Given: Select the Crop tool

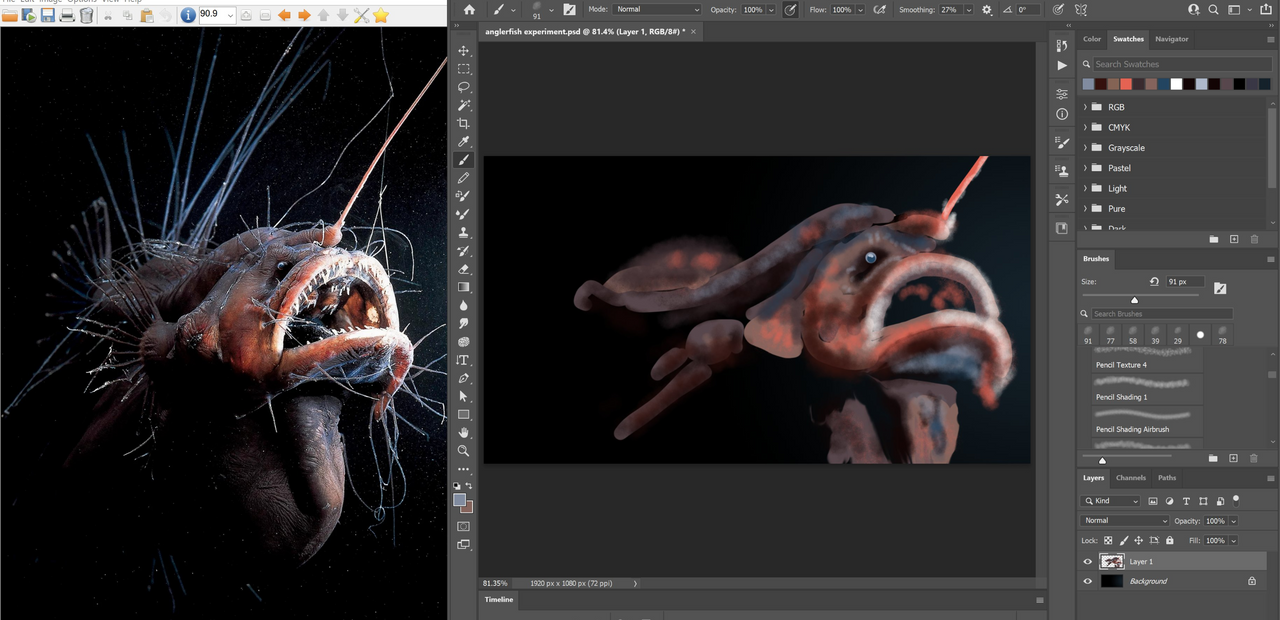Looking at the screenshot, I should 463,124.
